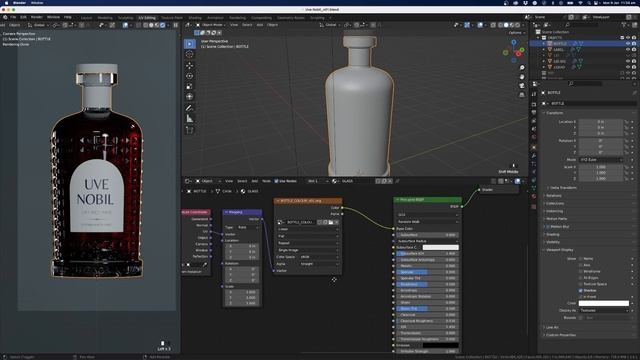This screenshot has height=360, width=640.
Task: Select the Move tool in the viewport toolbar
Action: [x=189, y=65]
